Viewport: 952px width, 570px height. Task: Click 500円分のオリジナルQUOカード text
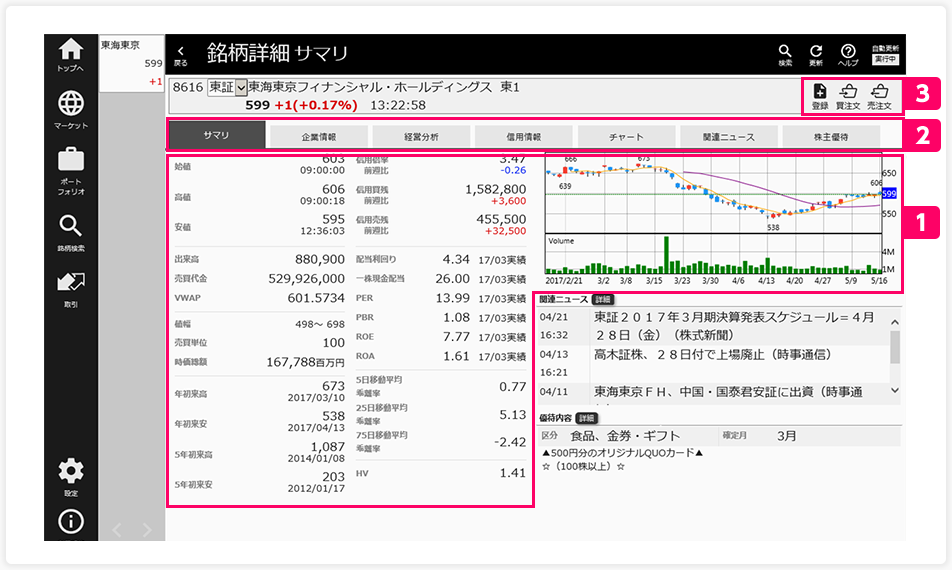622,453
